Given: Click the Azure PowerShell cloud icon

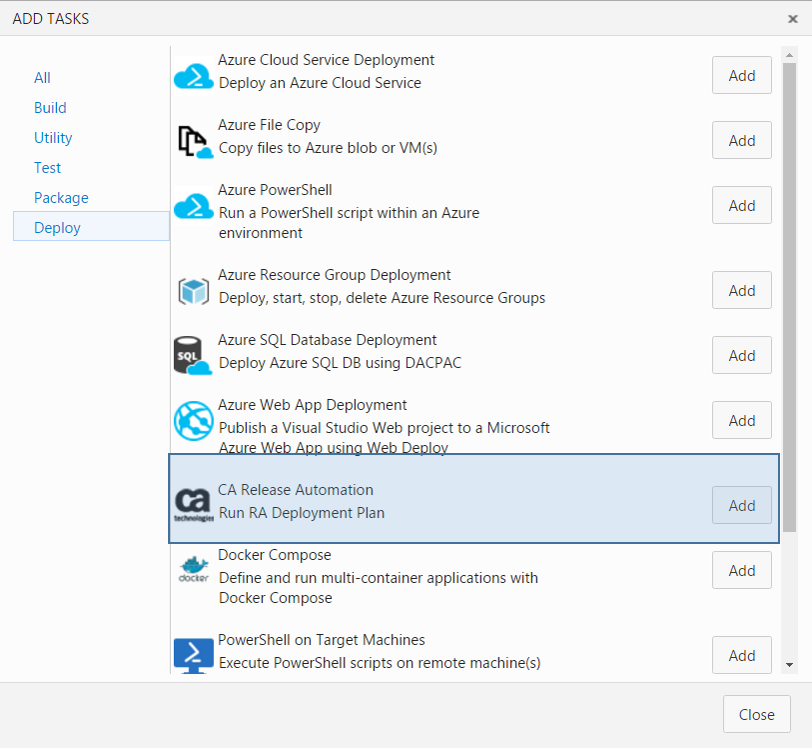Looking at the screenshot, I should (193, 206).
